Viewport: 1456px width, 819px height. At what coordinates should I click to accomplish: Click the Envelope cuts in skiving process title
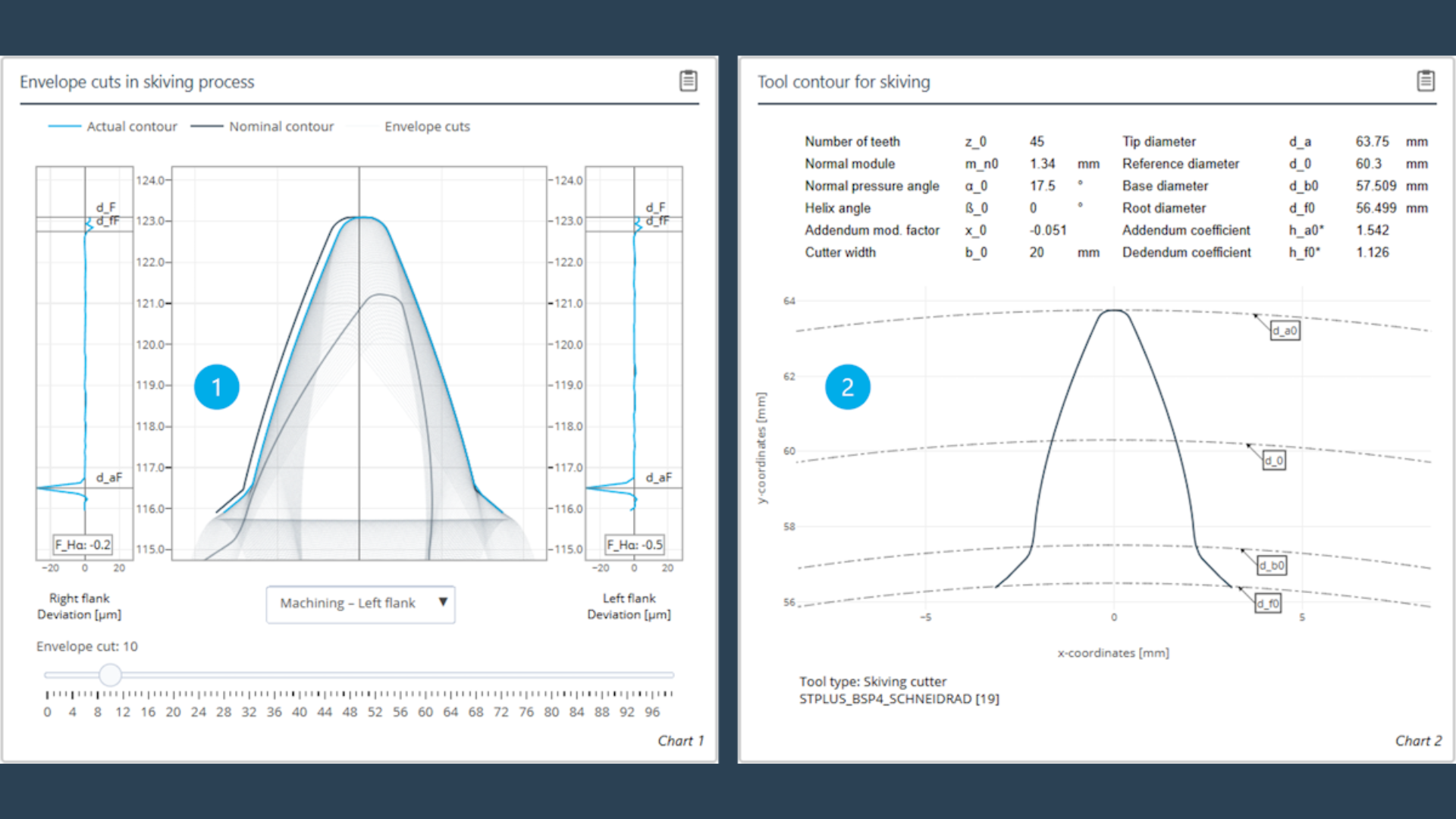click(x=137, y=82)
